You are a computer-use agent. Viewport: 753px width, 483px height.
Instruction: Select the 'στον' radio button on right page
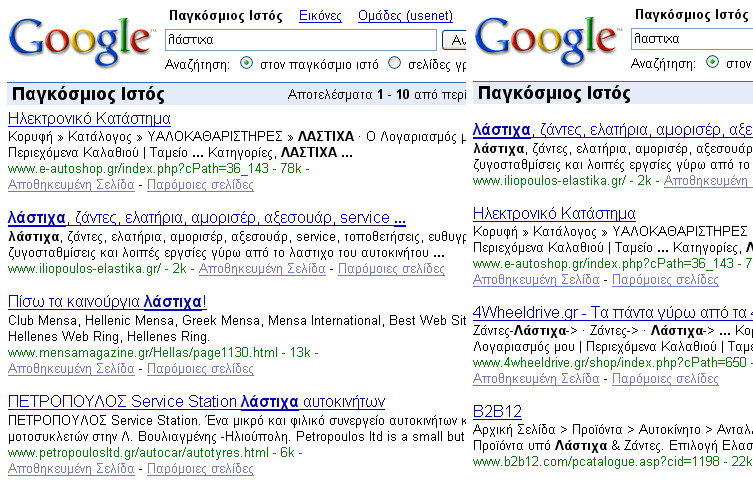coord(712,62)
